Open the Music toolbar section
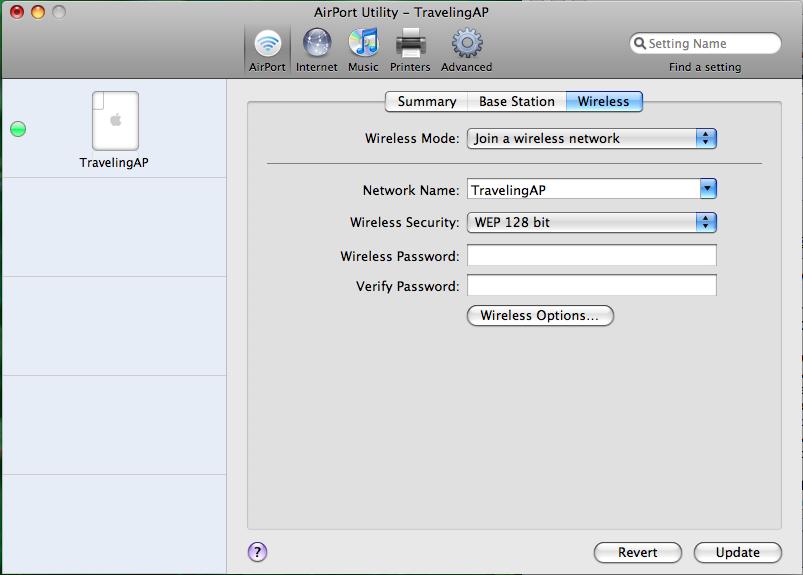Image resolution: width=803 pixels, height=575 pixels. coord(363,50)
